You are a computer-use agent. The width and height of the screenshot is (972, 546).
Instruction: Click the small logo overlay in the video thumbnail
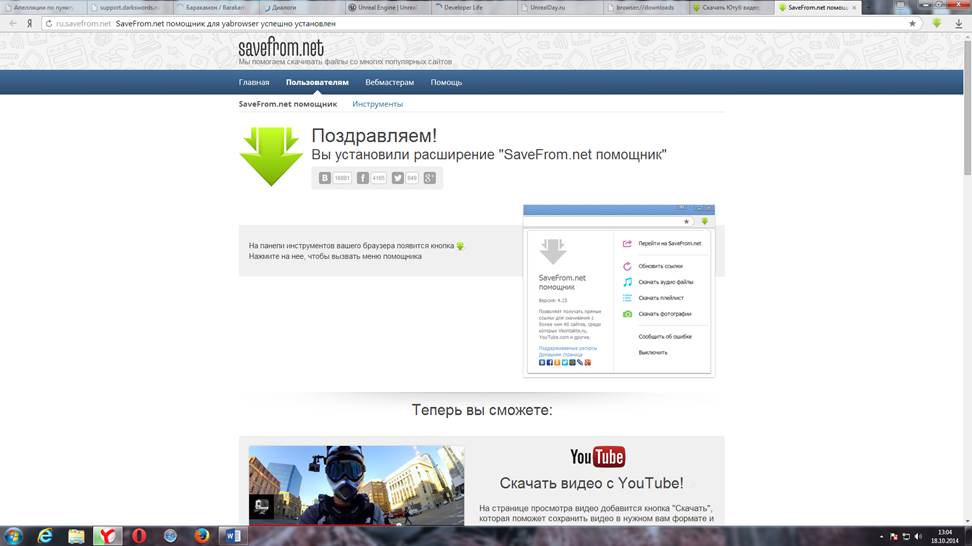[x=262, y=506]
